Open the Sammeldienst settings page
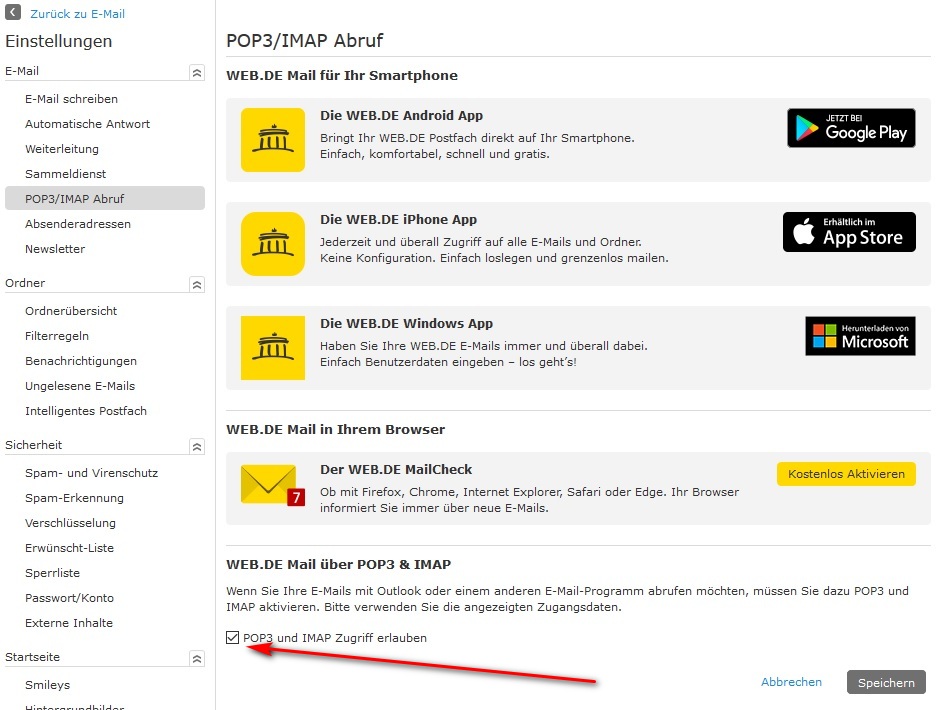This screenshot has height=710, width=946. coord(65,174)
